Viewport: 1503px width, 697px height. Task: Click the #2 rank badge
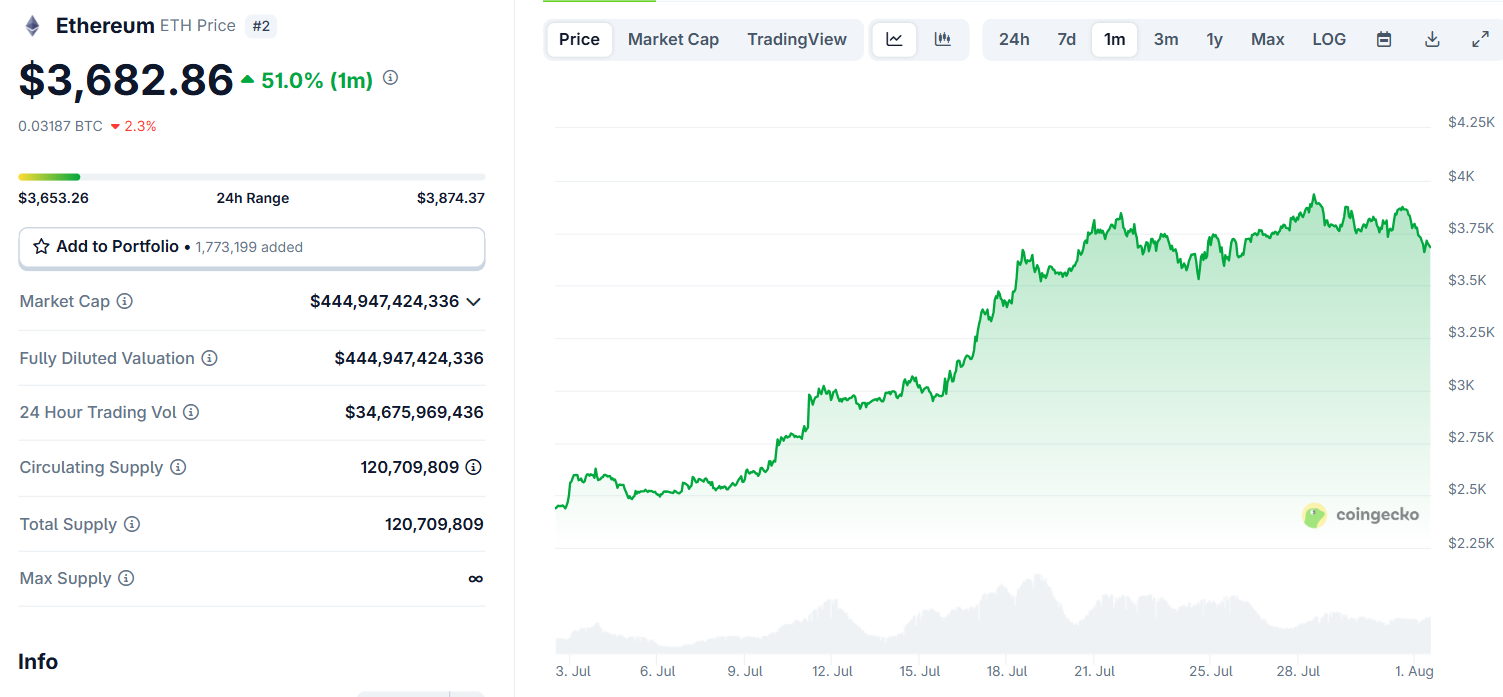point(261,26)
